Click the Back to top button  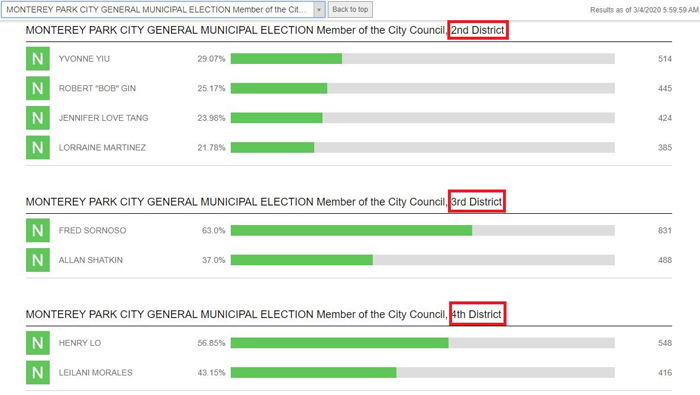click(350, 9)
